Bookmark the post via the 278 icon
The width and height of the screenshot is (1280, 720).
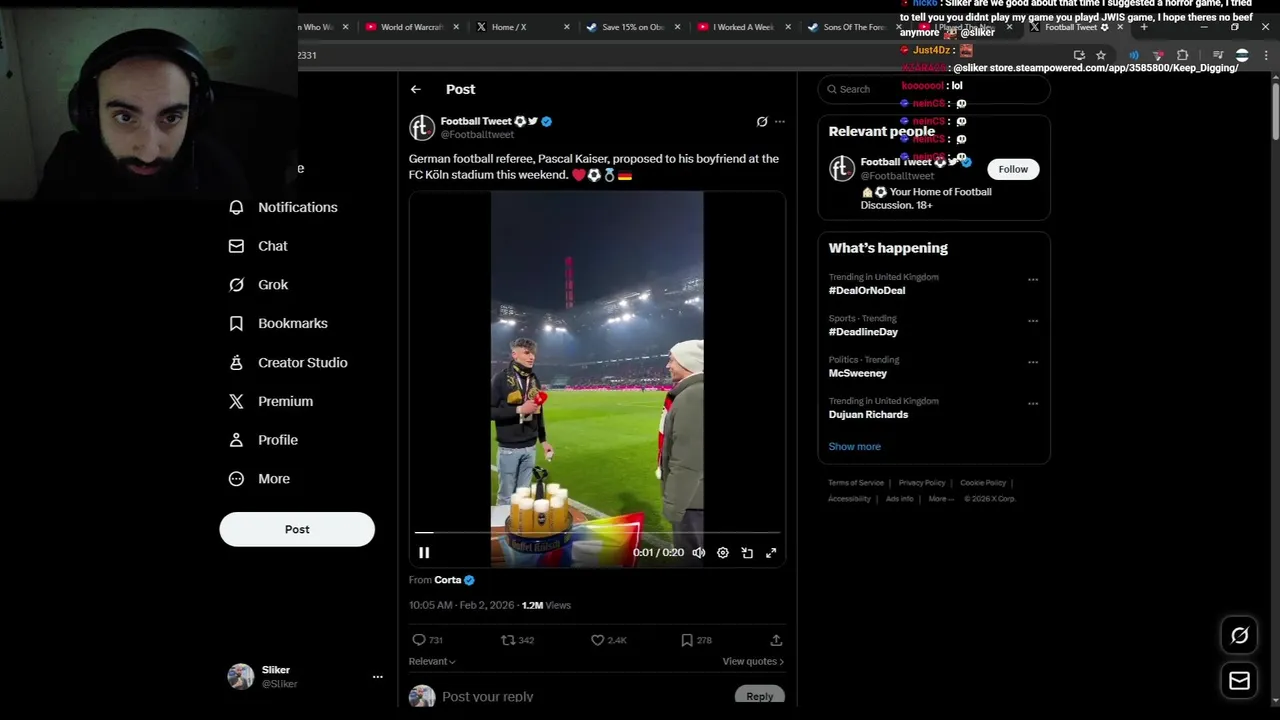[x=687, y=640]
